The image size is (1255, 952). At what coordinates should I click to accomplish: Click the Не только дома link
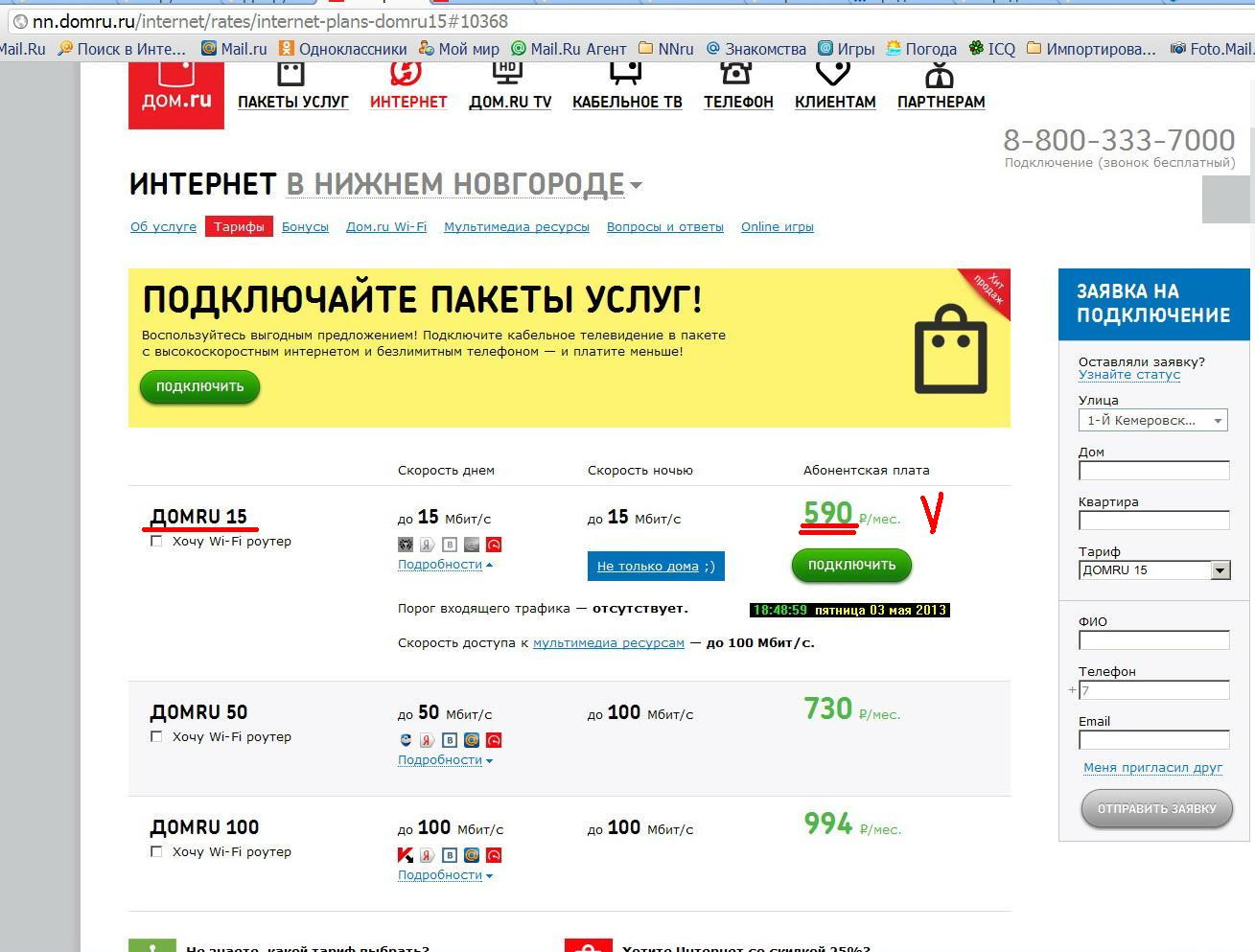click(648, 567)
